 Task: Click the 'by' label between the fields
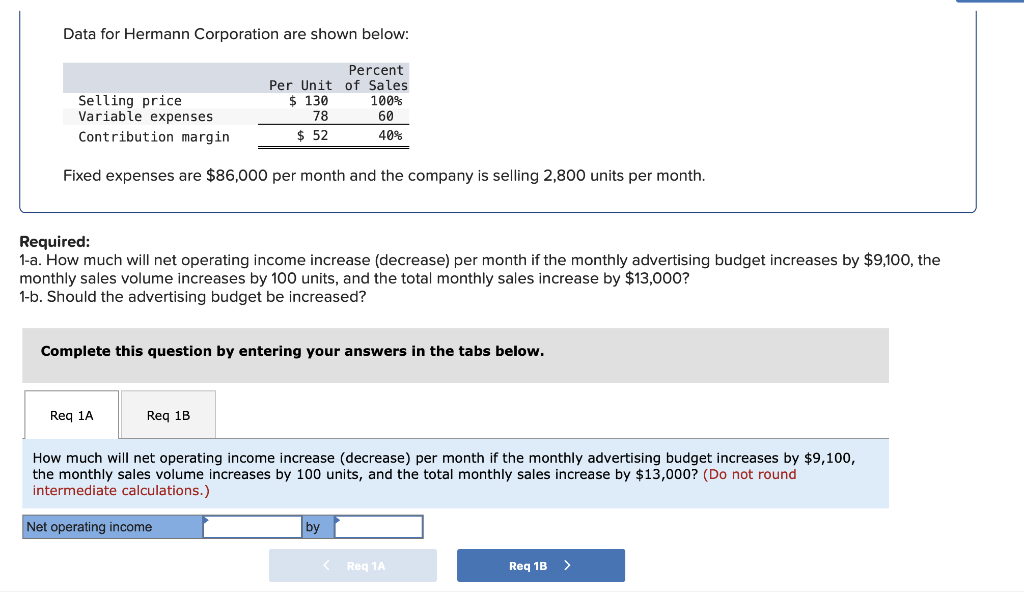point(316,526)
